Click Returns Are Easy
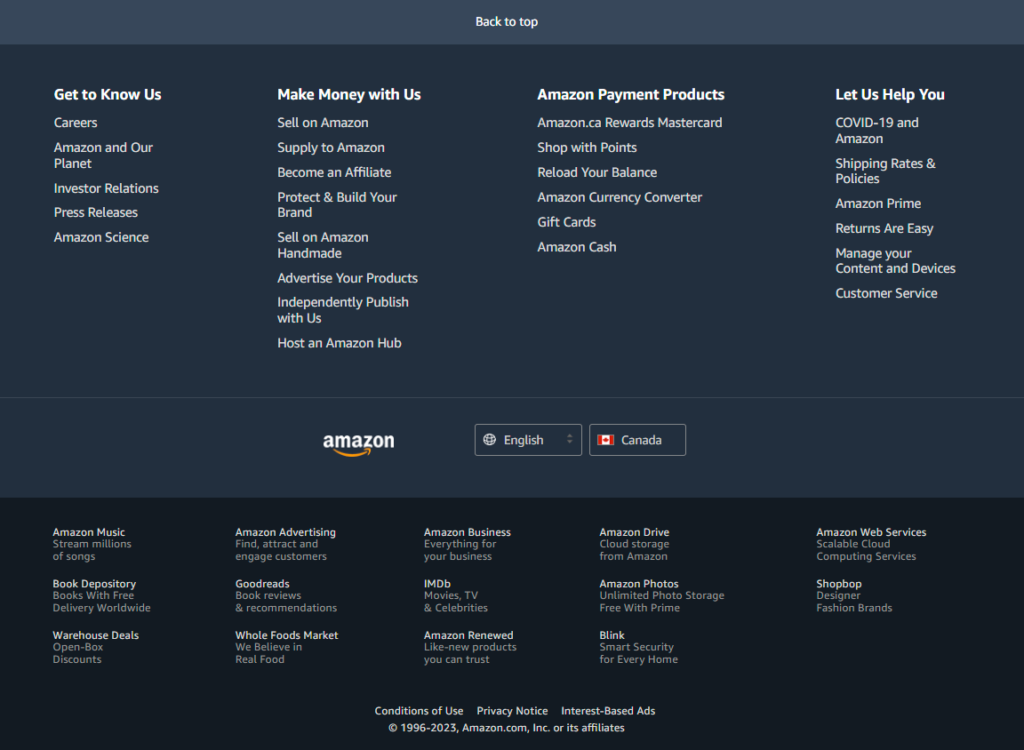This screenshot has width=1024, height=750. click(884, 229)
